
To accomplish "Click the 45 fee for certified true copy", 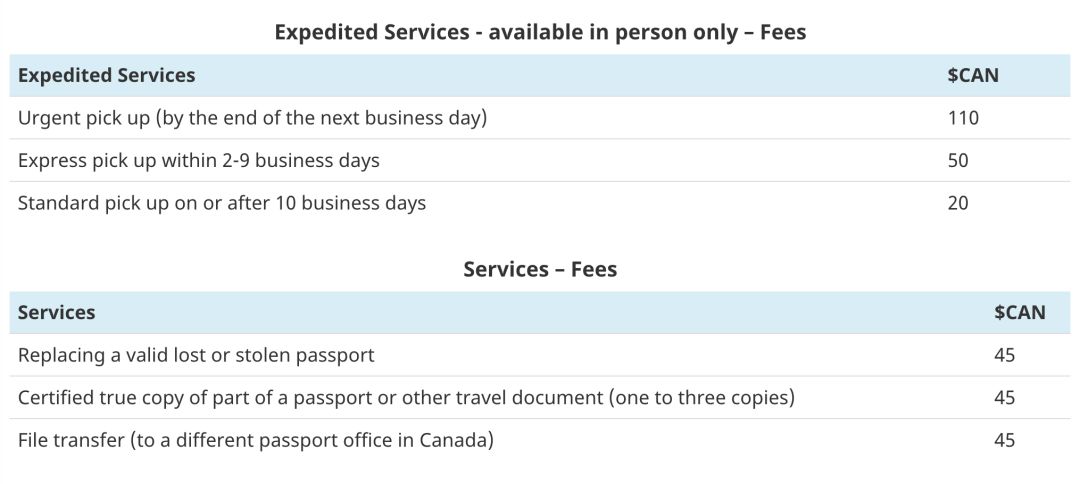I will point(1005,398).
